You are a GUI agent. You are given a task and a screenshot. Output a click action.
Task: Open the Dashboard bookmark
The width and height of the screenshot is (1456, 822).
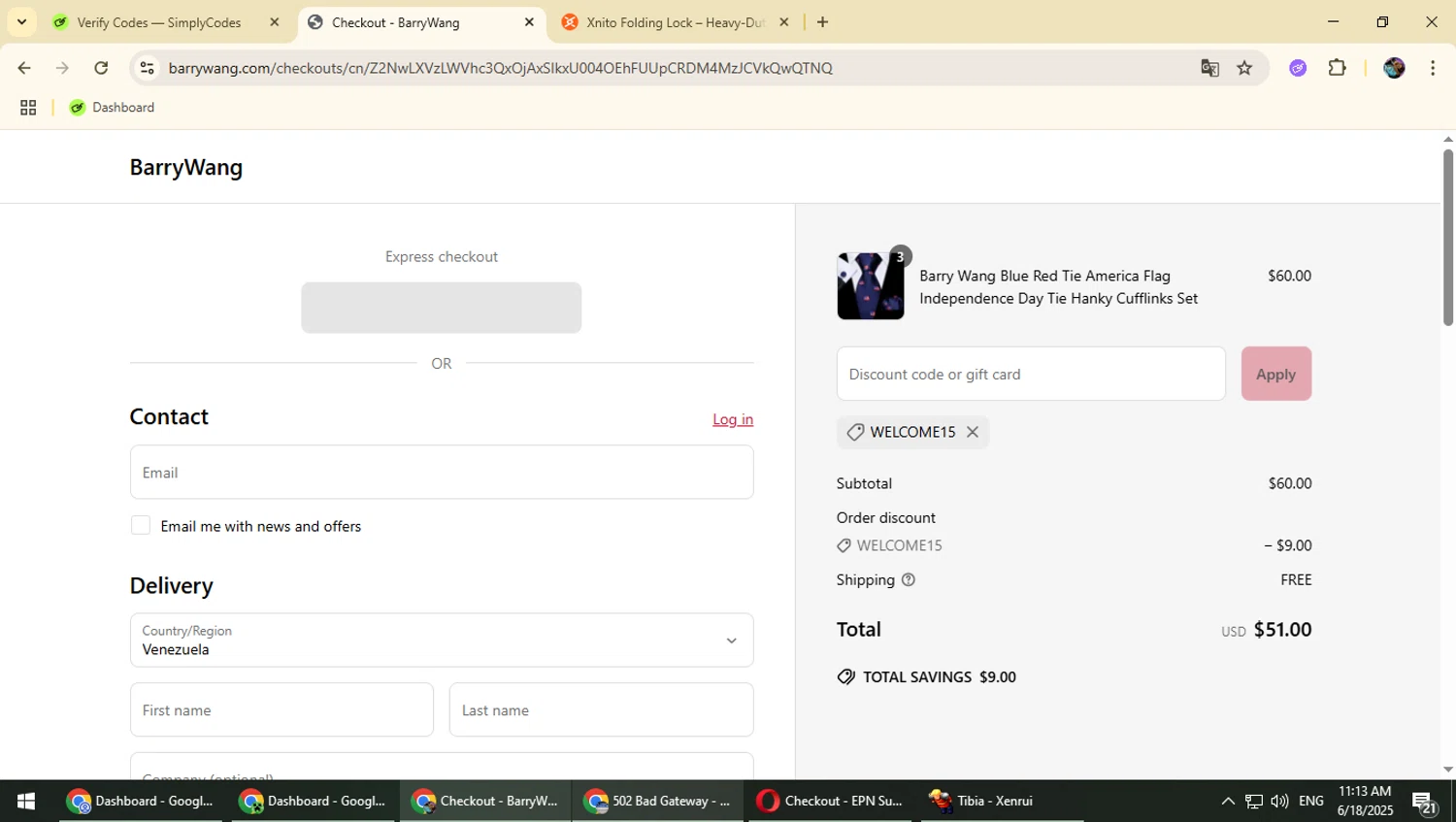tap(112, 108)
